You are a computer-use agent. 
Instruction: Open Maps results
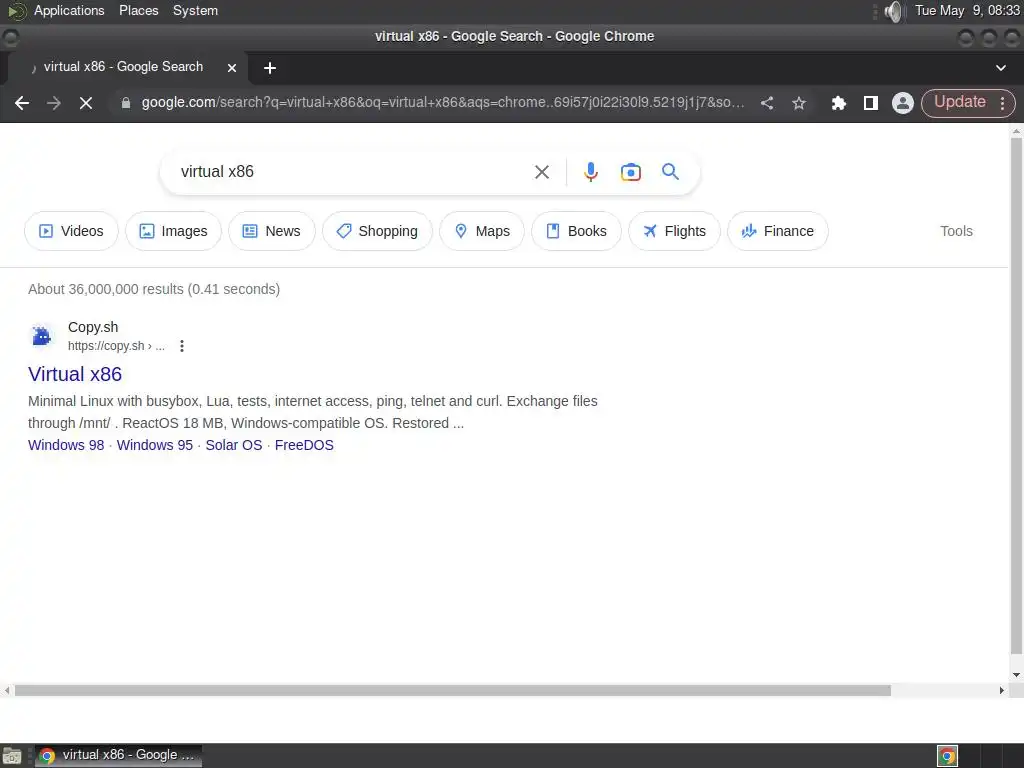point(482,231)
